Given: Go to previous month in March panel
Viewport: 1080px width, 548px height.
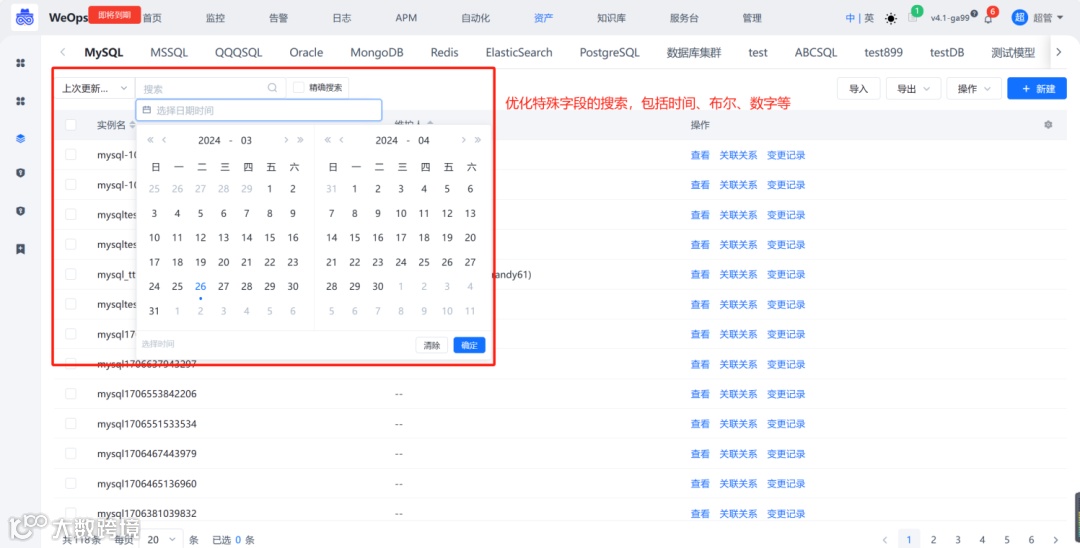Looking at the screenshot, I should click(165, 140).
